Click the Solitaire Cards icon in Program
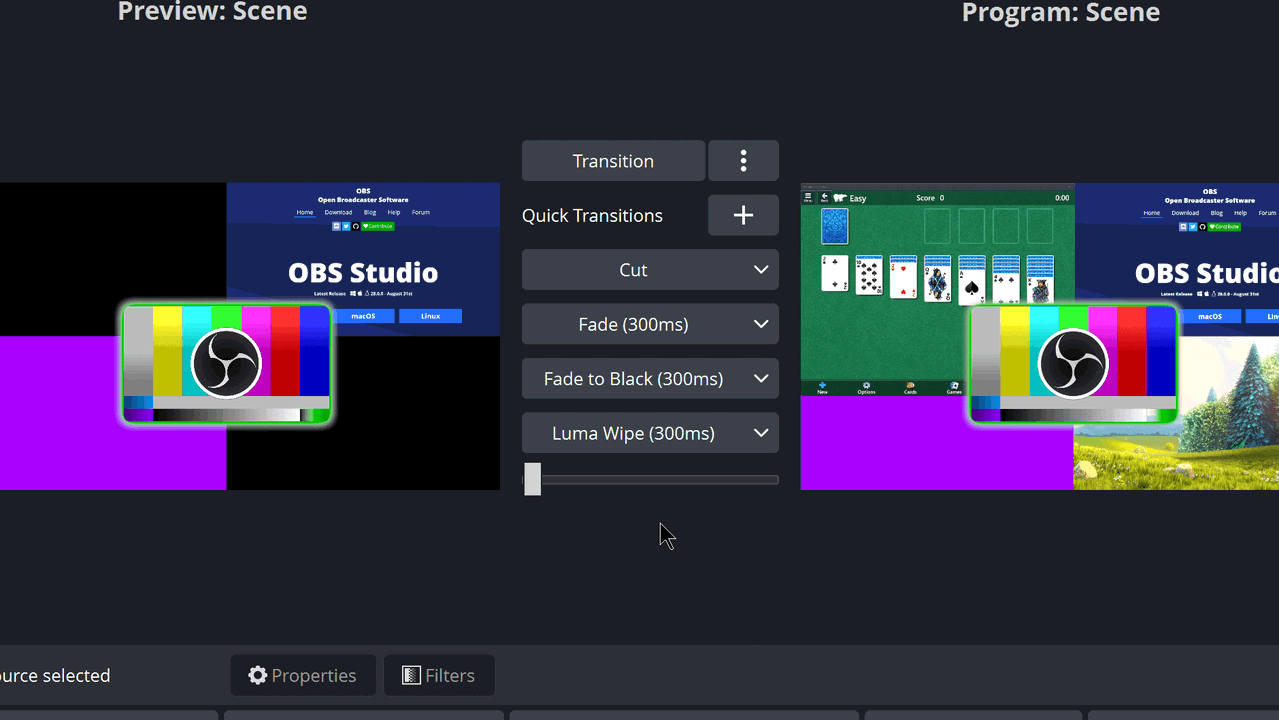This screenshot has width=1279, height=720. (x=910, y=387)
